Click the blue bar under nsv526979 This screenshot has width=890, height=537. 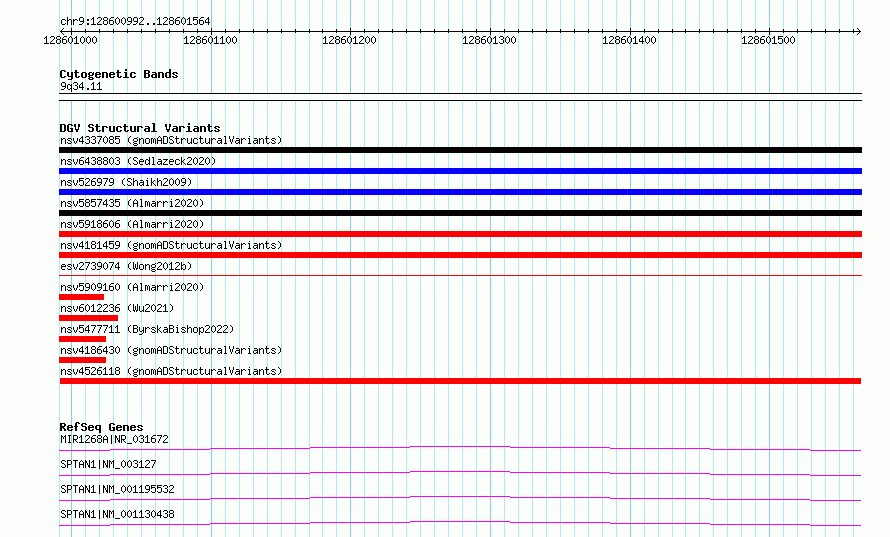pyautogui.click(x=460, y=192)
